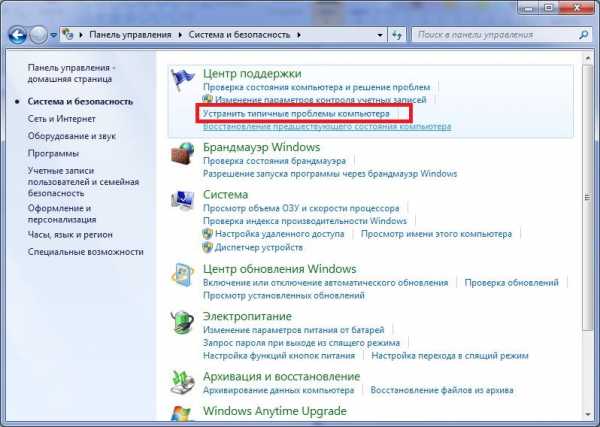Image resolution: width=600 pixels, height=427 pixels.
Task: Click Проверка обновлений link
Action: click(512, 283)
